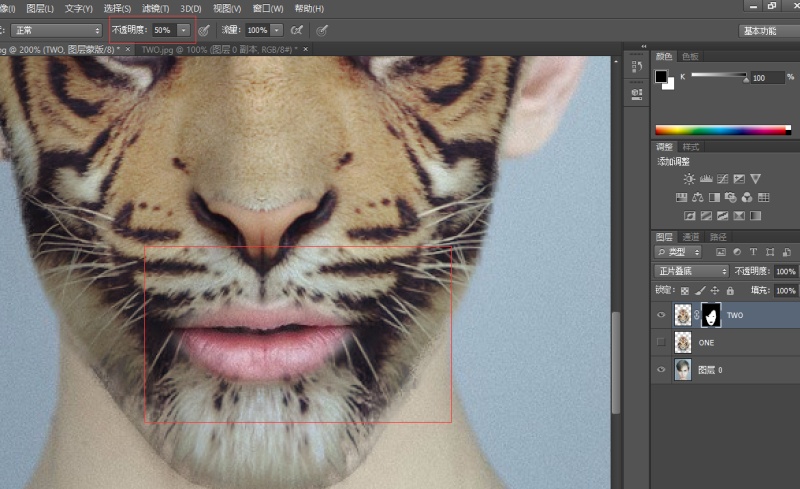This screenshot has height=489, width=800.
Task: Filter layers by text layer type
Action: coord(753,252)
